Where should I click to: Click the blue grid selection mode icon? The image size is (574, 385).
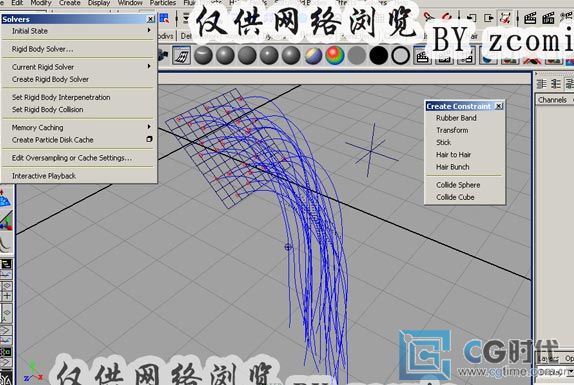coord(164,18)
